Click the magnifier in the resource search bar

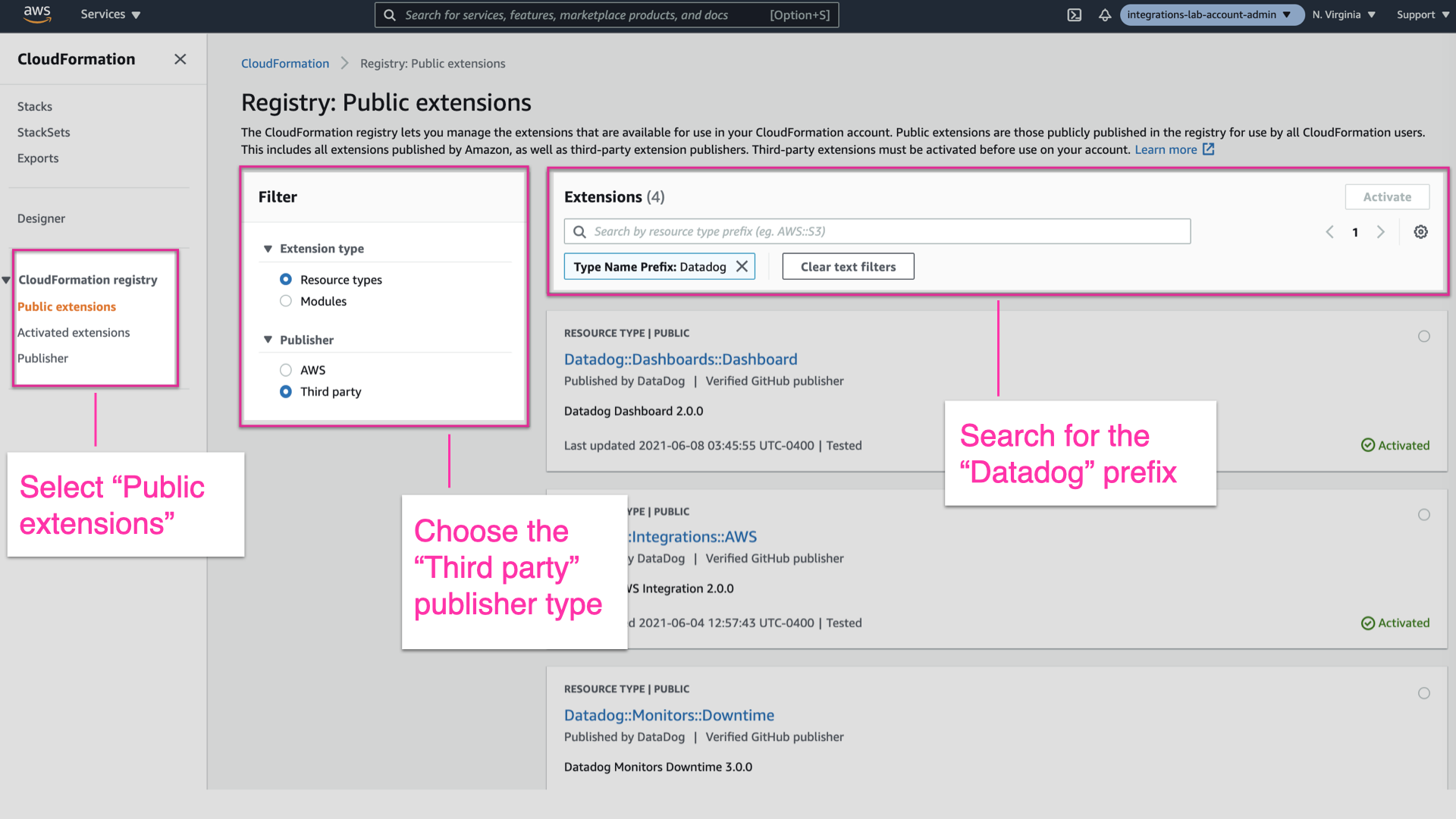point(579,231)
